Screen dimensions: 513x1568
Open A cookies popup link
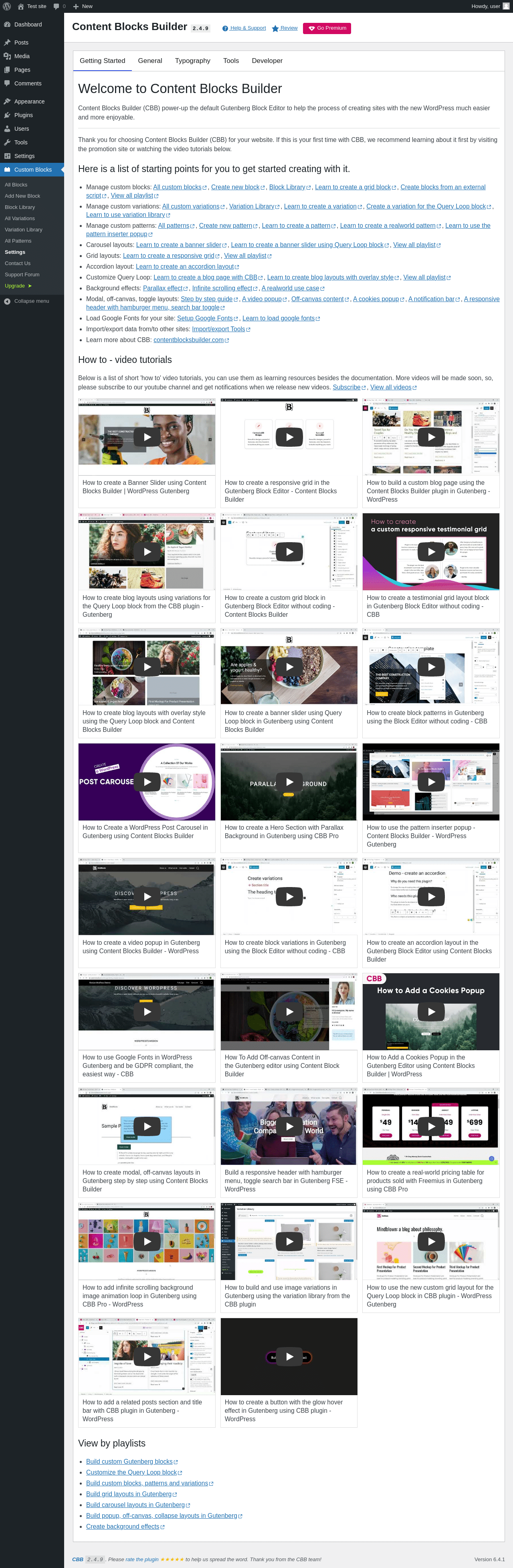378,299
